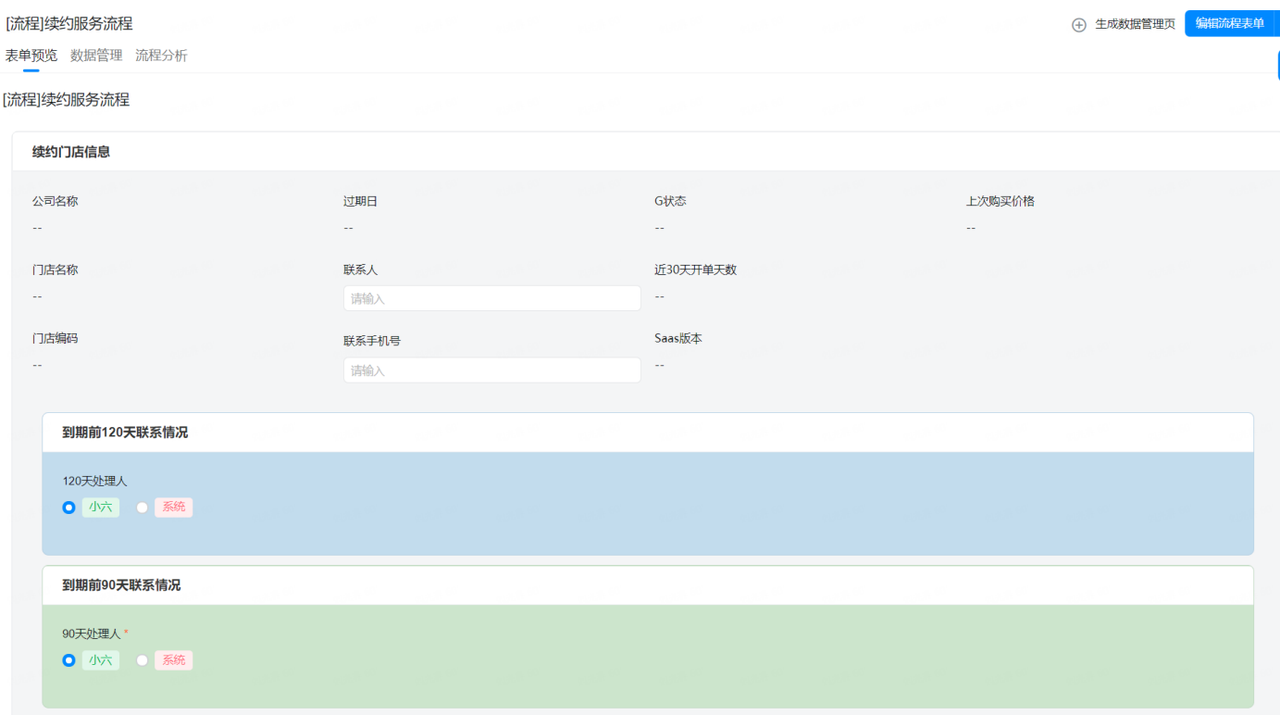The width and height of the screenshot is (1280, 715).
Task: Click the 门店名称 field label
Action: 55,270
